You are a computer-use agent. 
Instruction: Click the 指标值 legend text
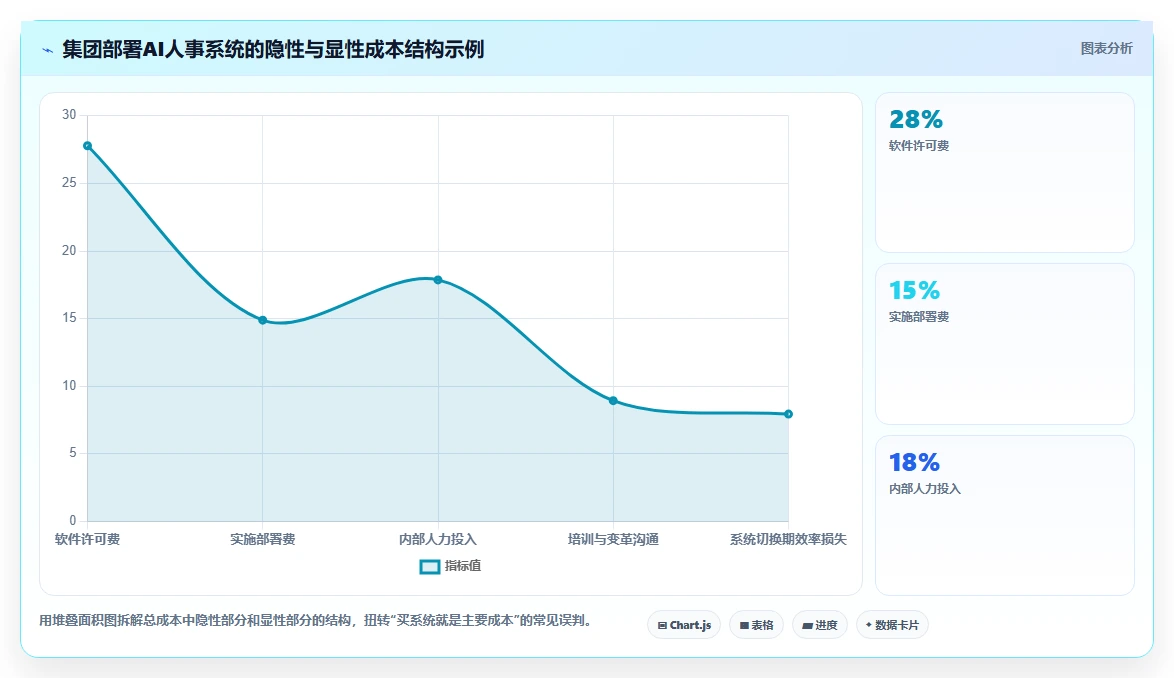click(463, 566)
